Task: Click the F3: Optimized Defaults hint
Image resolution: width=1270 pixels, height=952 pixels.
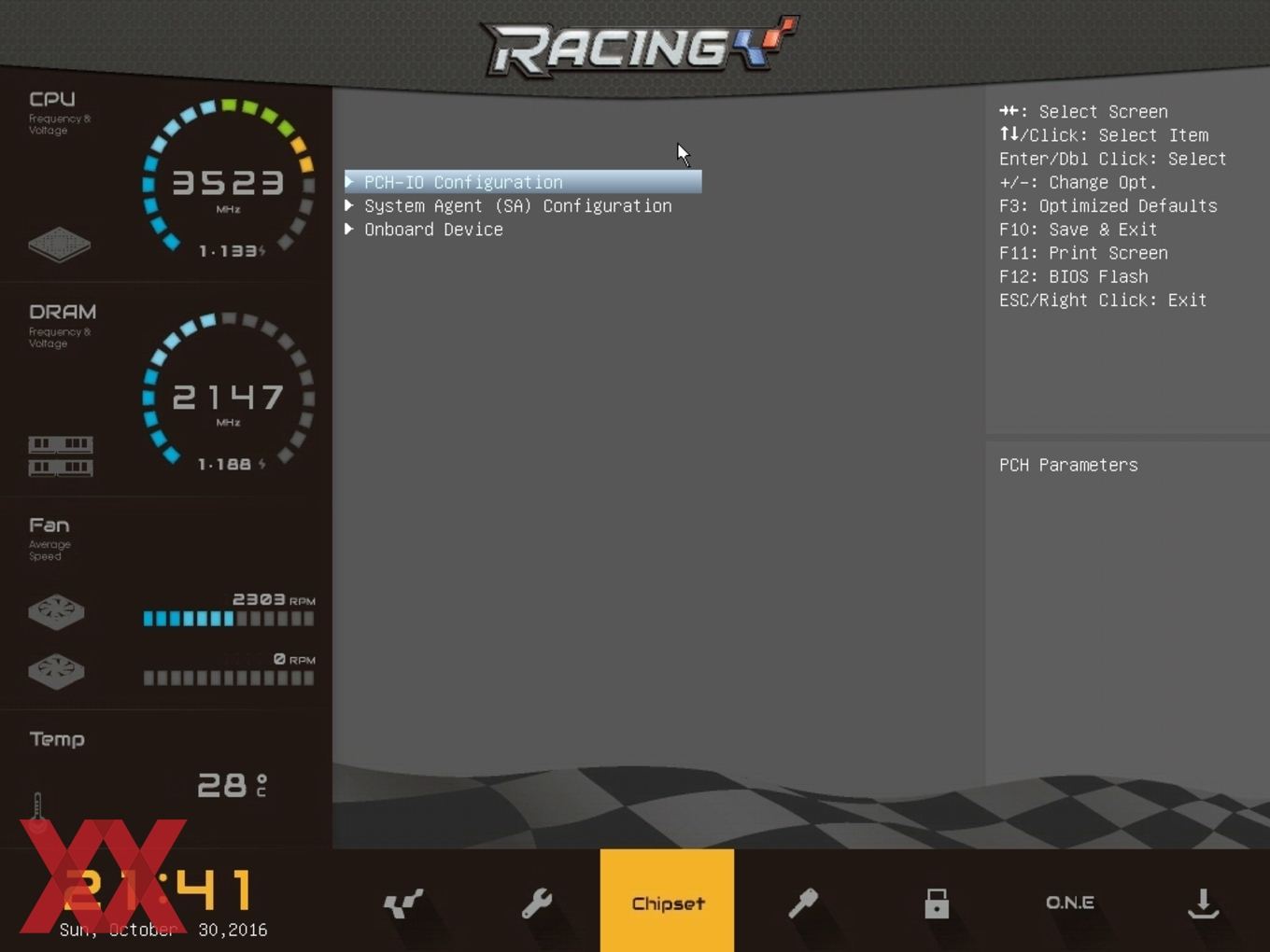Action: click(1108, 205)
